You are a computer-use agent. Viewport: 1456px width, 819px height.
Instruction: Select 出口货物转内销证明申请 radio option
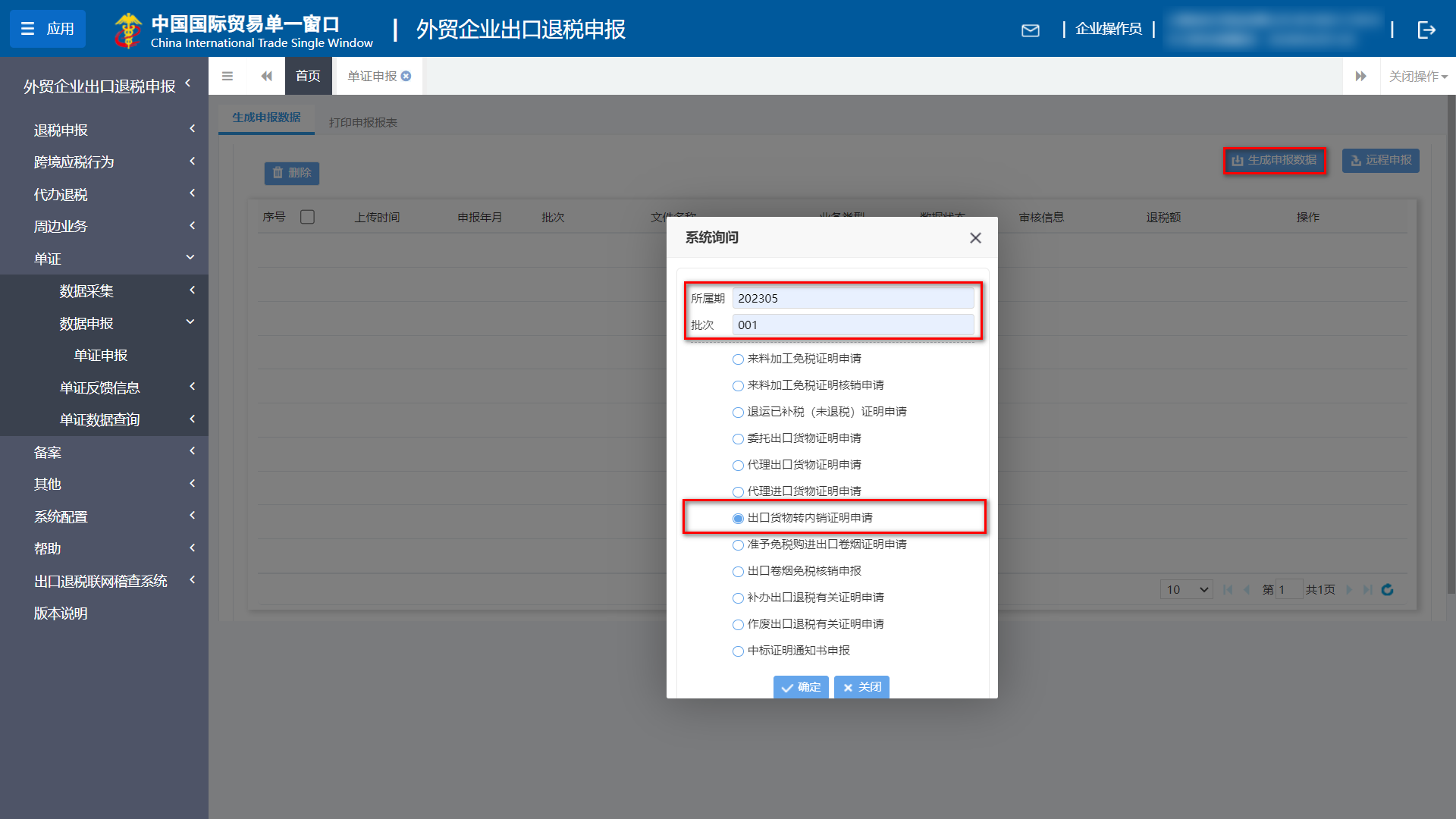click(738, 518)
